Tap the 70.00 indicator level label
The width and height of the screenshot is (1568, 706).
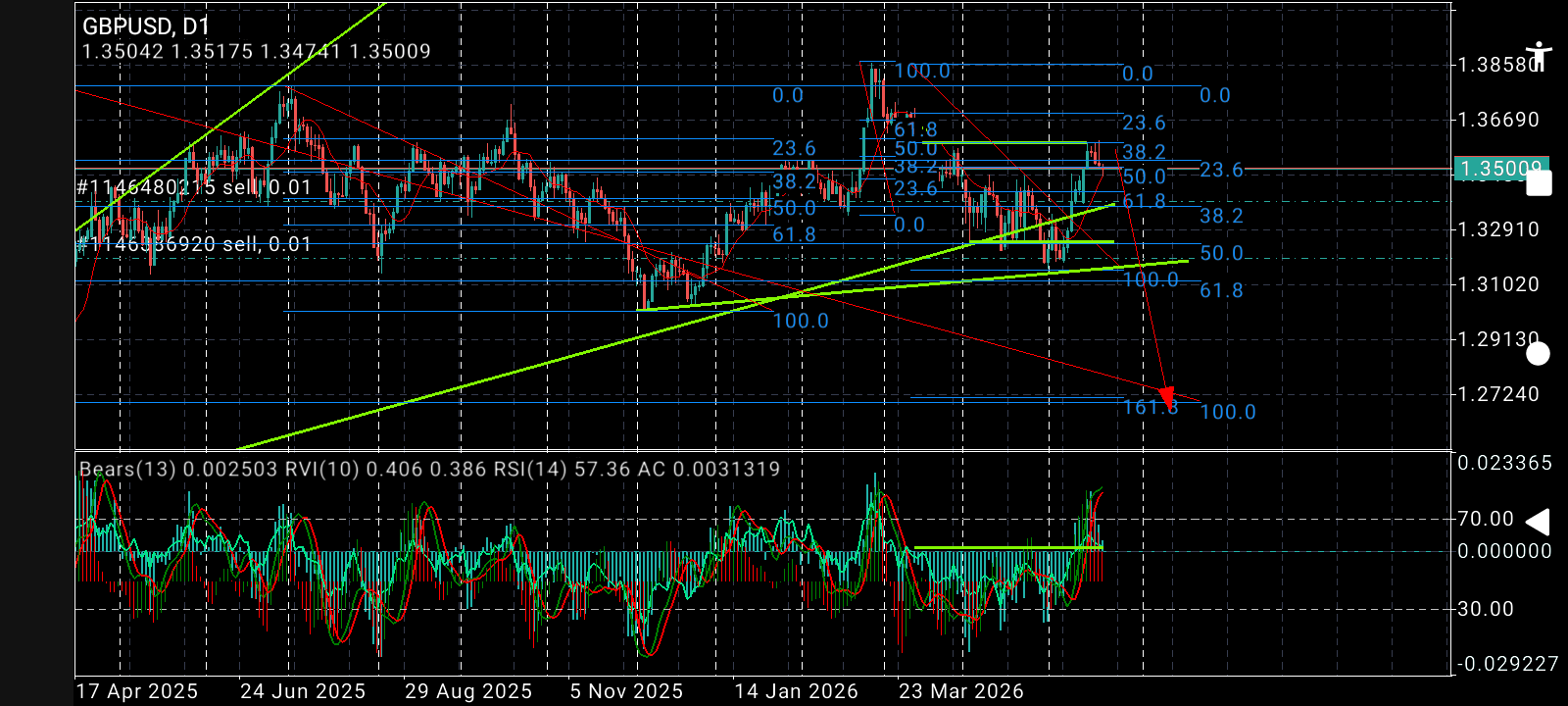pyautogui.click(x=1486, y=519)
